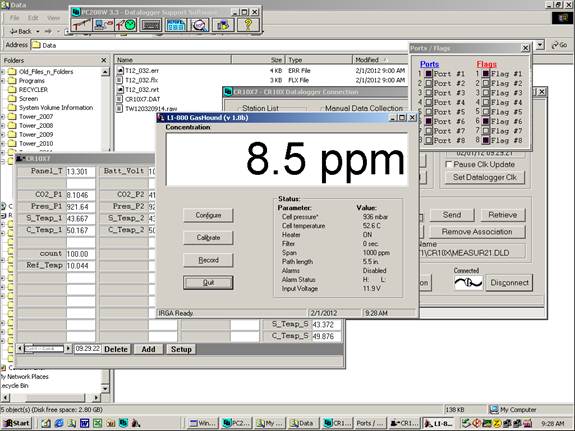Click the connected plug icon in CR10X7 connection
The height and width of the screenshot is (431, 575).
(x=468, y=283)
